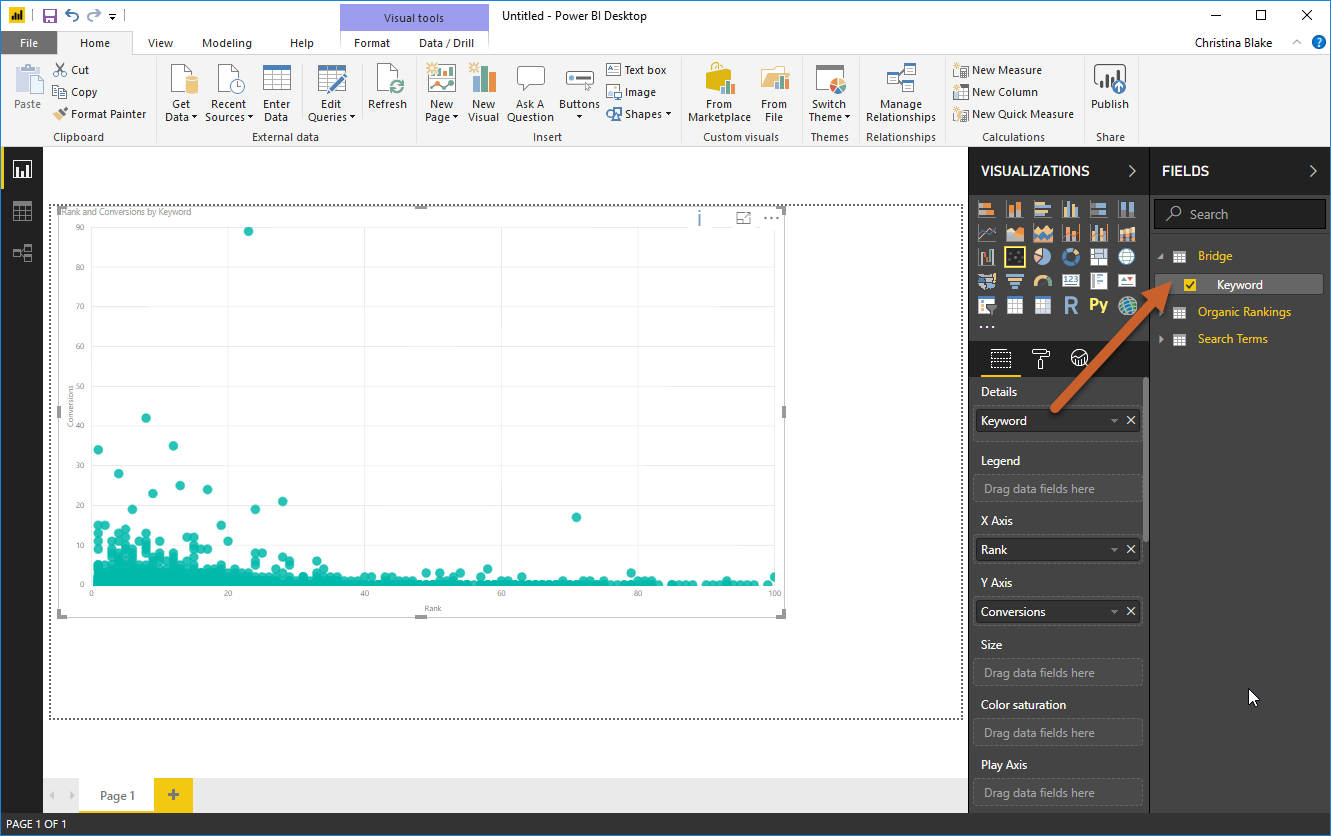Screen dimensions: 1331x836
Task: Choose the Pie chart visualization
Action: coord(1043,256)
